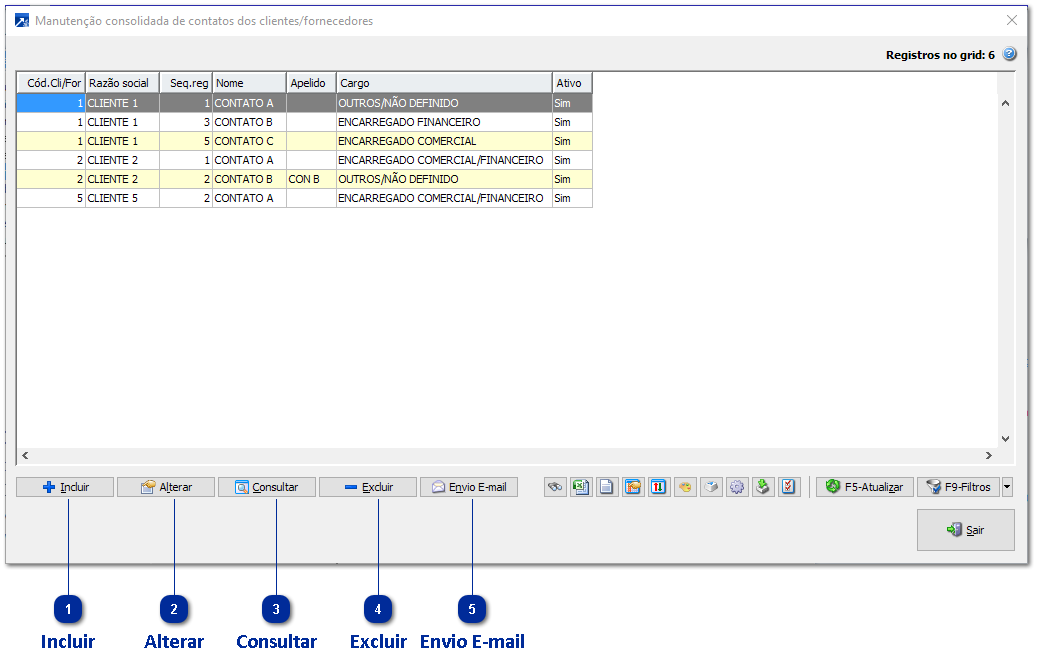Select the CONTATO B cell in CLIENTE 2 row
This screenshot has height=670, width=1051.
click(249, 179)
